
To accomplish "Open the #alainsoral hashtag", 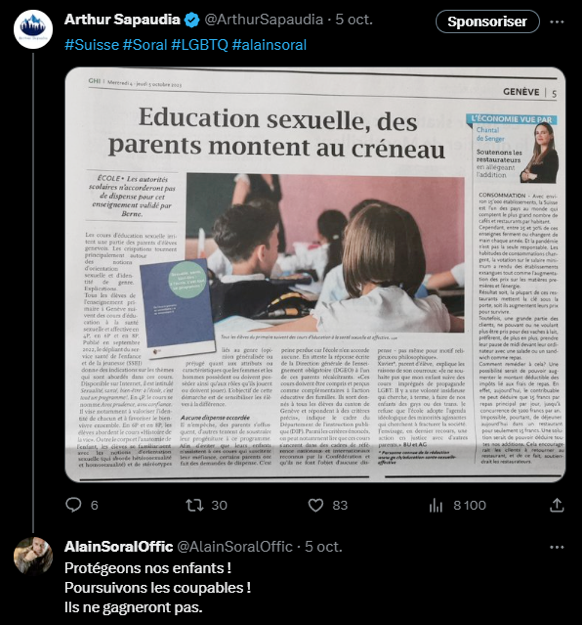I will point(269,45).
